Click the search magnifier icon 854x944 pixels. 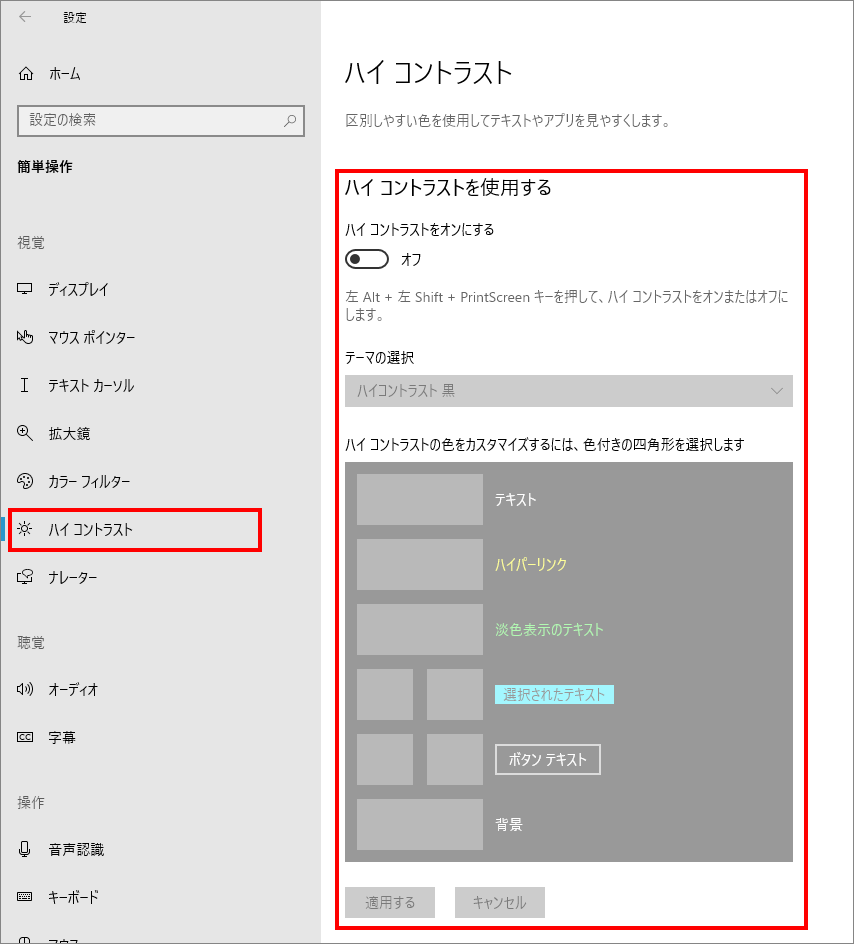tap(290, 120)
